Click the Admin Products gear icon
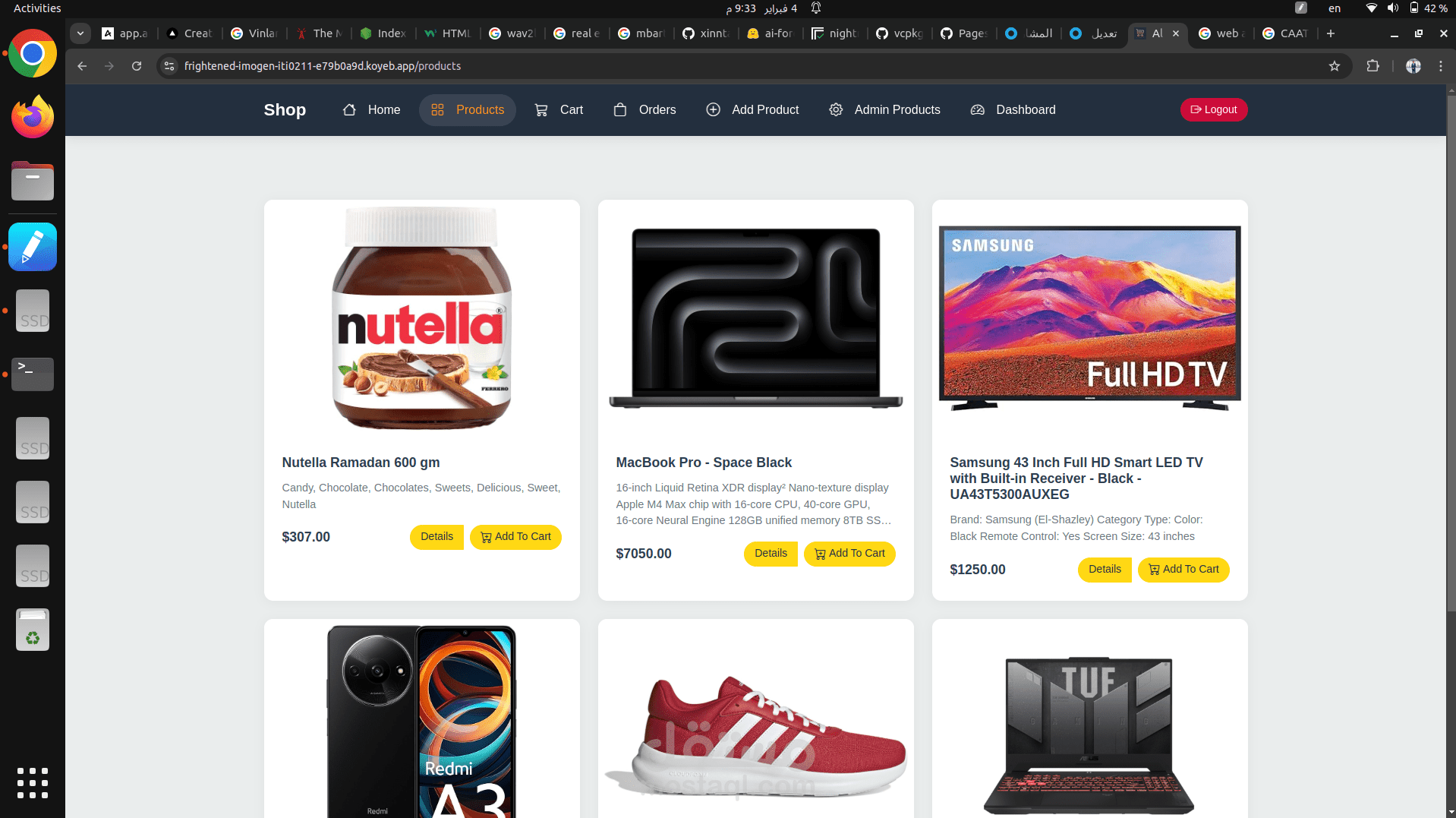Screen dimensions: 1456x818 (x=836, y=109)
